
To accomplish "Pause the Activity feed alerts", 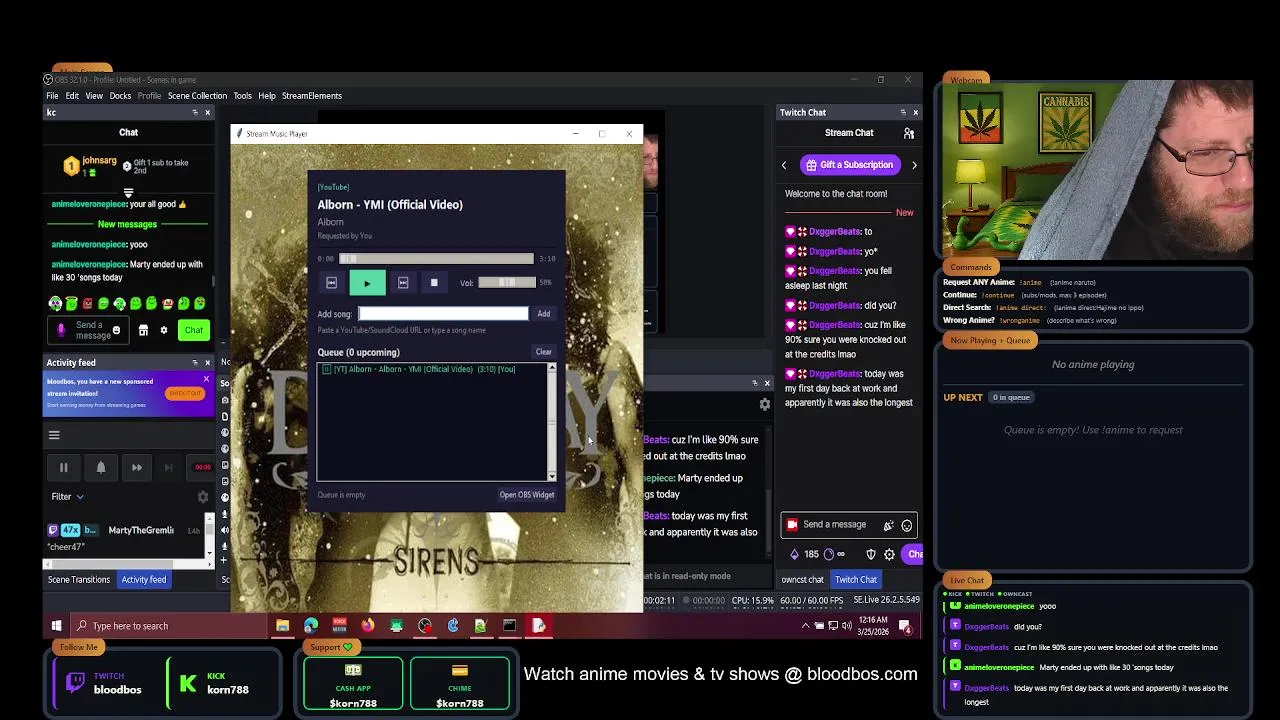I will (x=63, y=467).
